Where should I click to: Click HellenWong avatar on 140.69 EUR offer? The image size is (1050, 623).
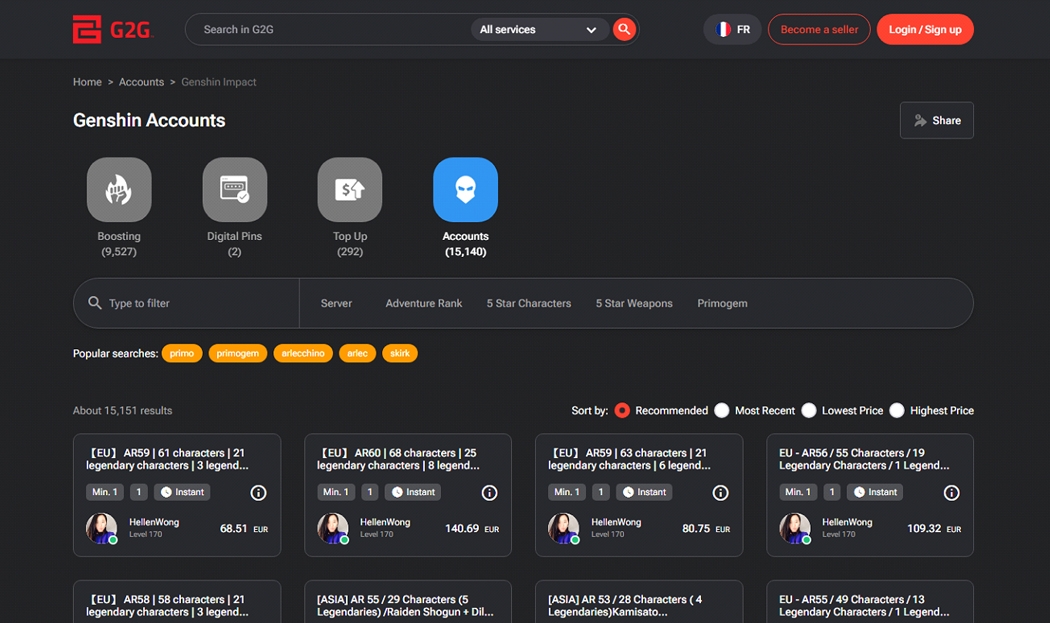point(333,529)
